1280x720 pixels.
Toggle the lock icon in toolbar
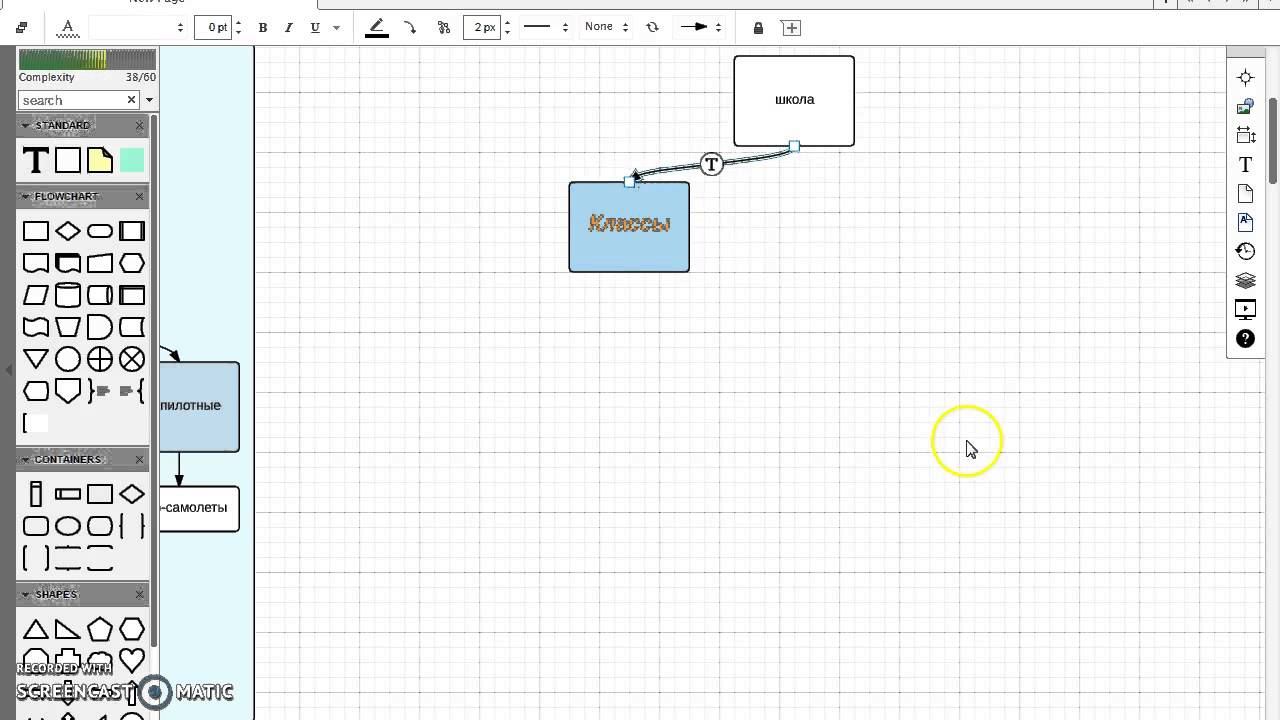tap(758, 28)
